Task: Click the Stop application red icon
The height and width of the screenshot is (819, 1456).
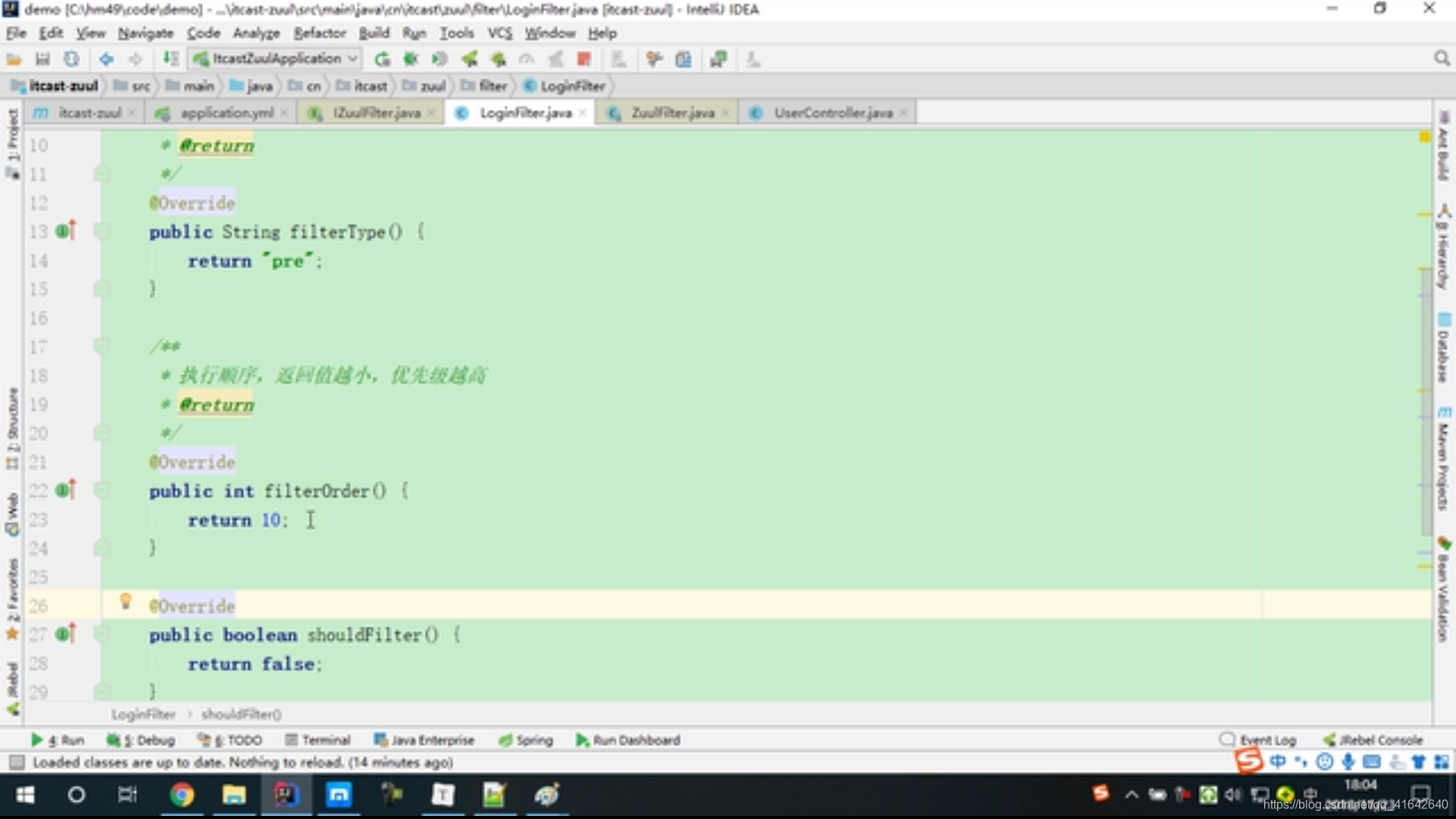Action: pyautogui.click(x=582, y=59)
